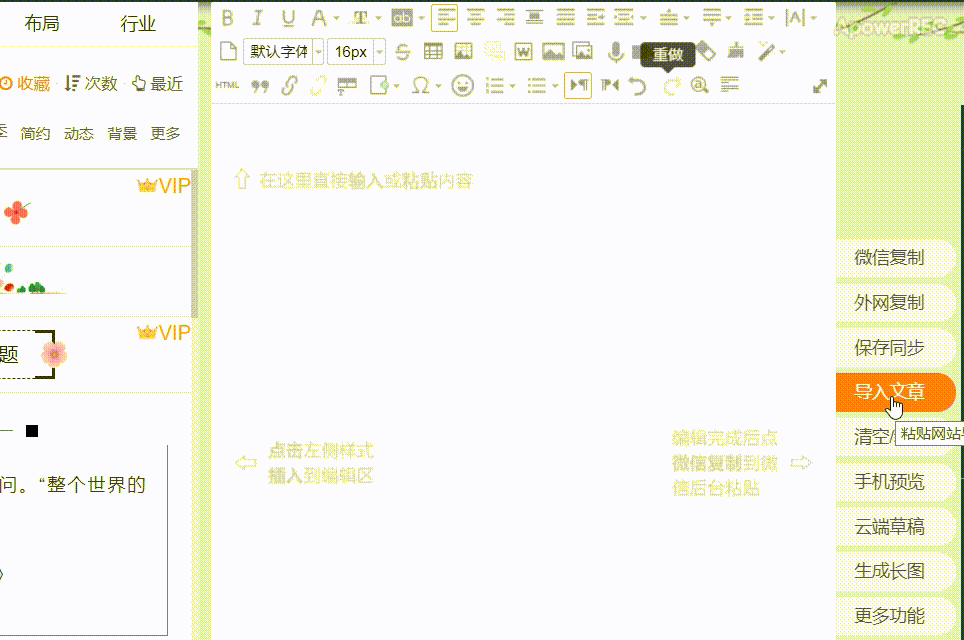964x640 pixels.
Task: Toggle bold formatting in the editor toolbar
Action: (227, 17)
